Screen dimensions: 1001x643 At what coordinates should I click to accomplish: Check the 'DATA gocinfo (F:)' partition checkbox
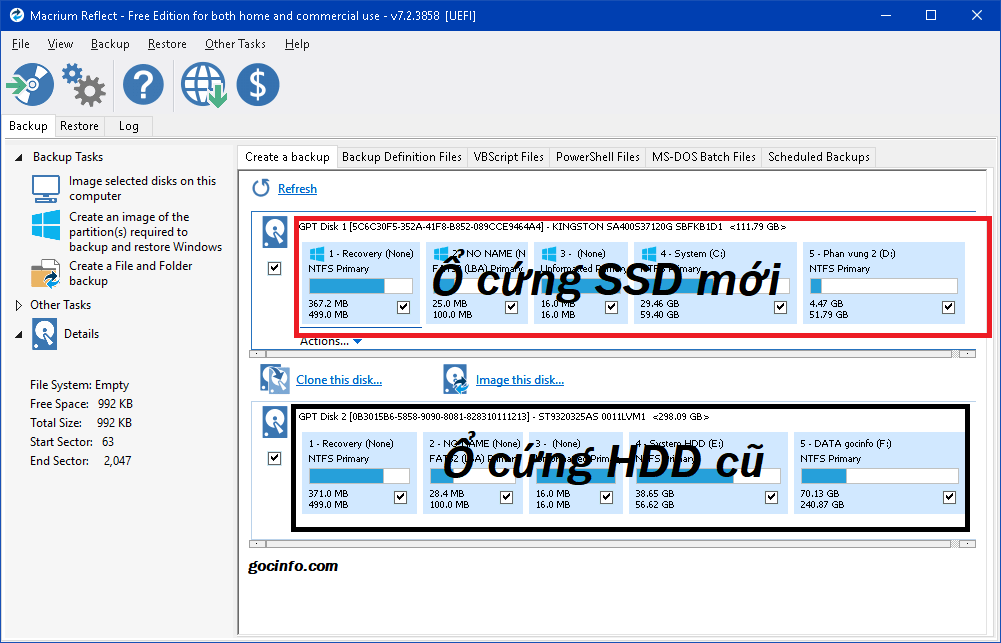point(949,496)
